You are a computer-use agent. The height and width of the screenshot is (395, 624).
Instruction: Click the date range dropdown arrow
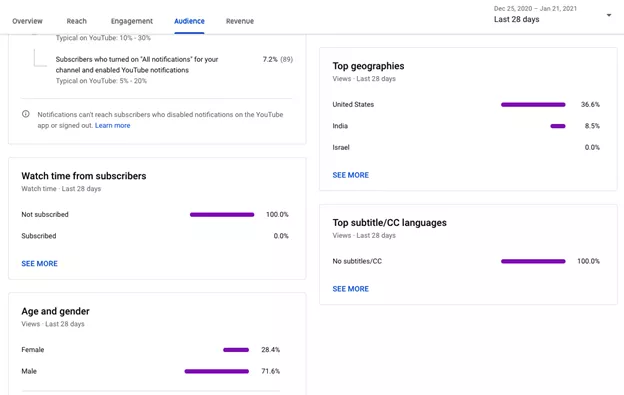click(608, 16)
